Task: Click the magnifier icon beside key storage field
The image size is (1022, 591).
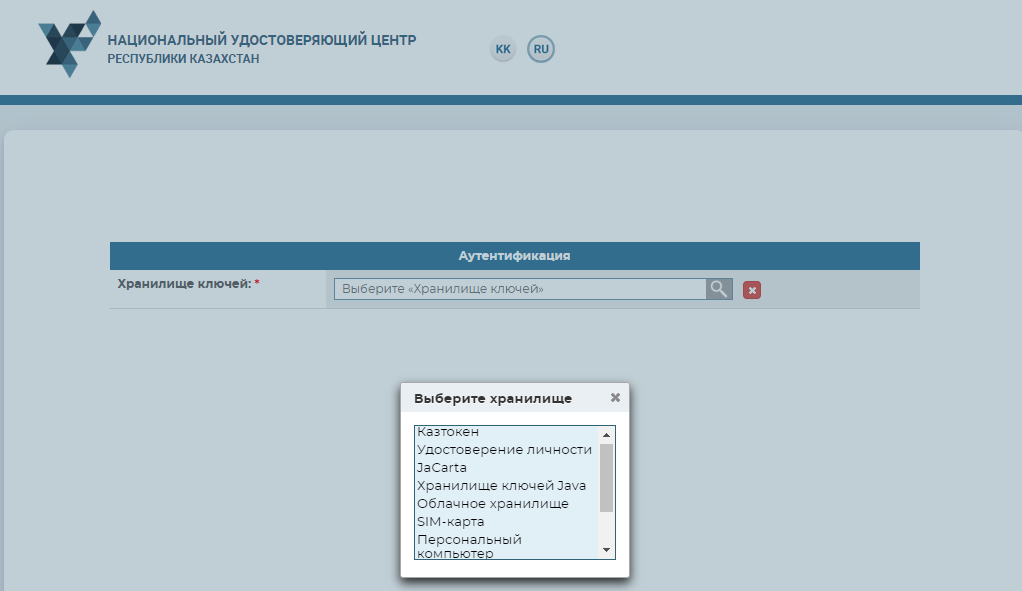Action: [x=719, y=289]
